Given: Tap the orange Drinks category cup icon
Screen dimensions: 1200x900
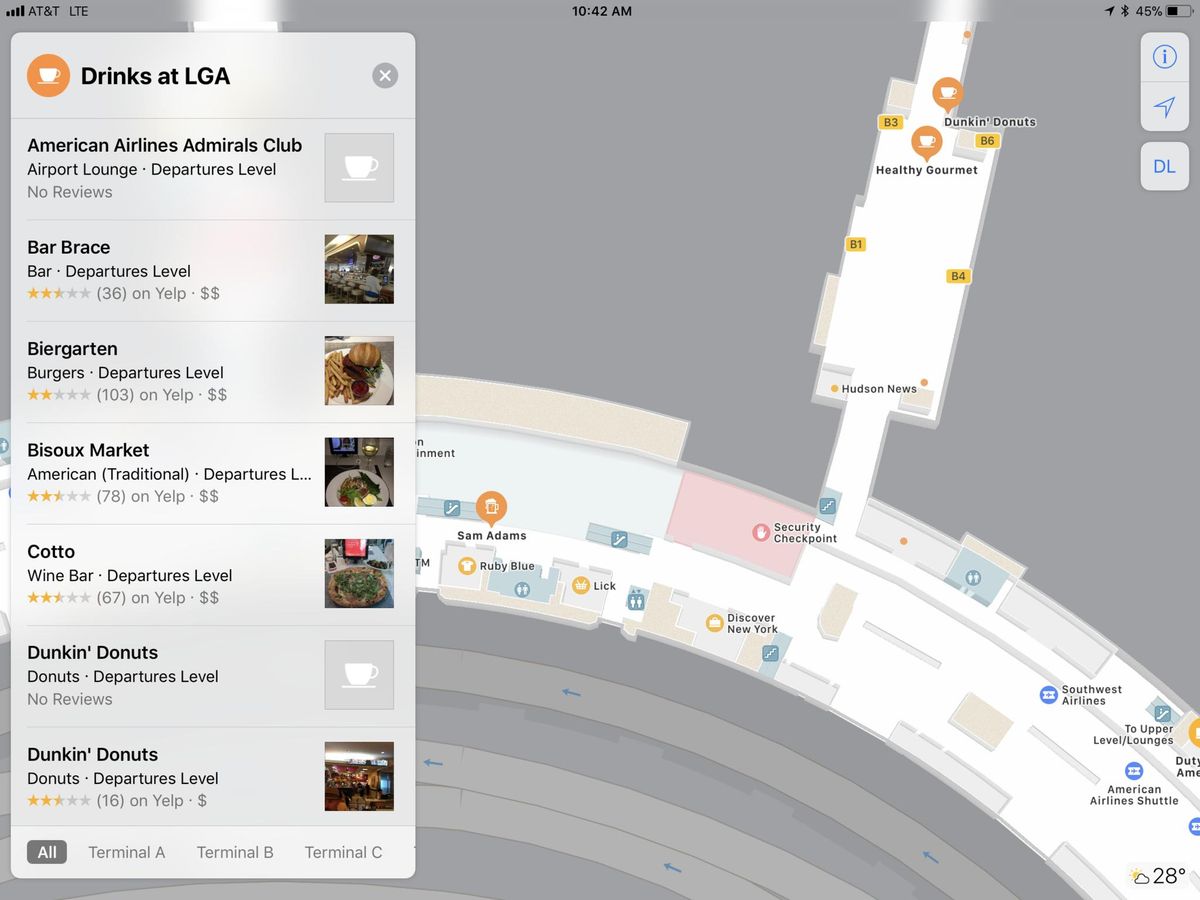Looking at the screenshot, I should click(48, 76).
